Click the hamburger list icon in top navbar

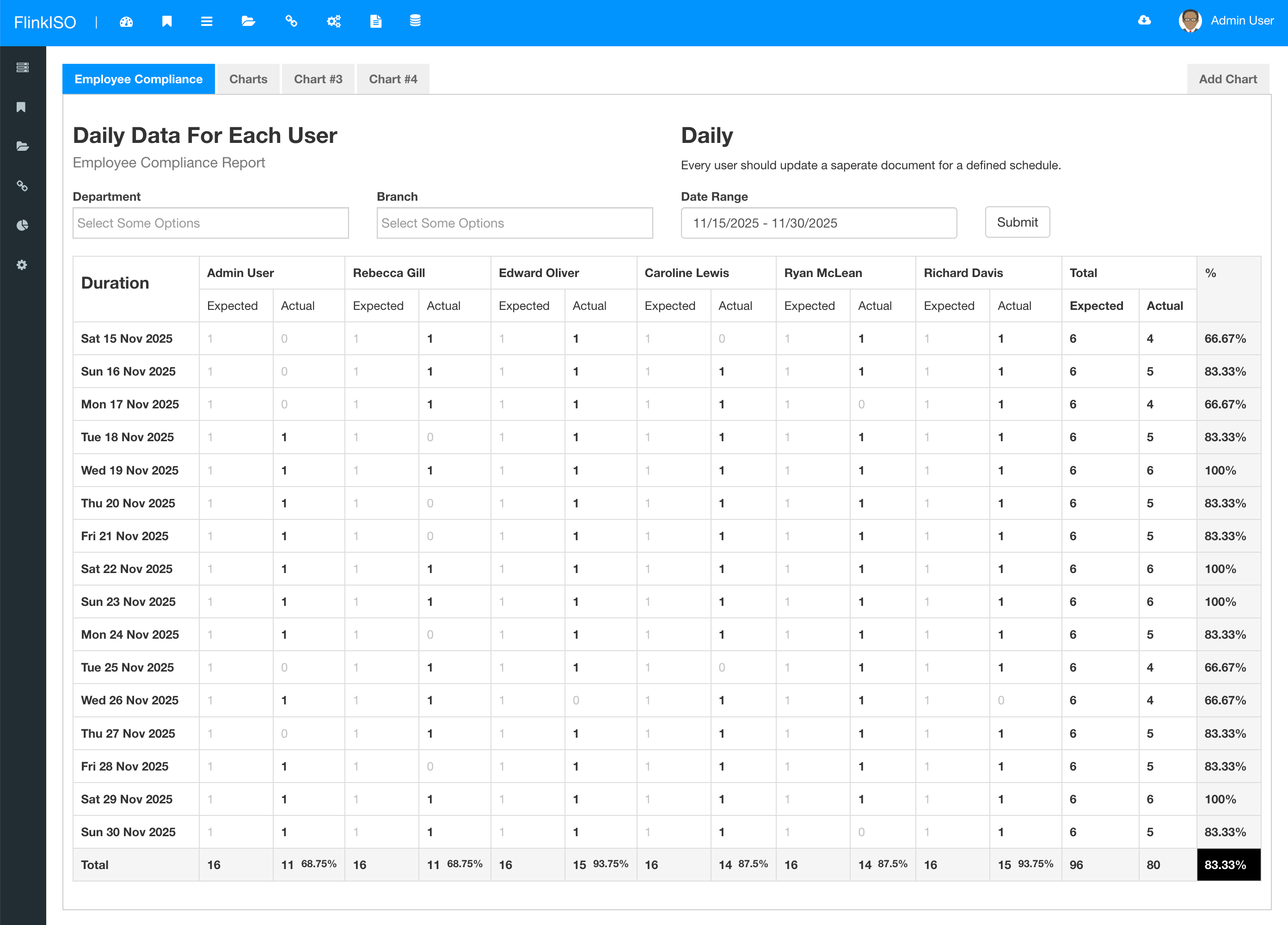coord(207,22)
